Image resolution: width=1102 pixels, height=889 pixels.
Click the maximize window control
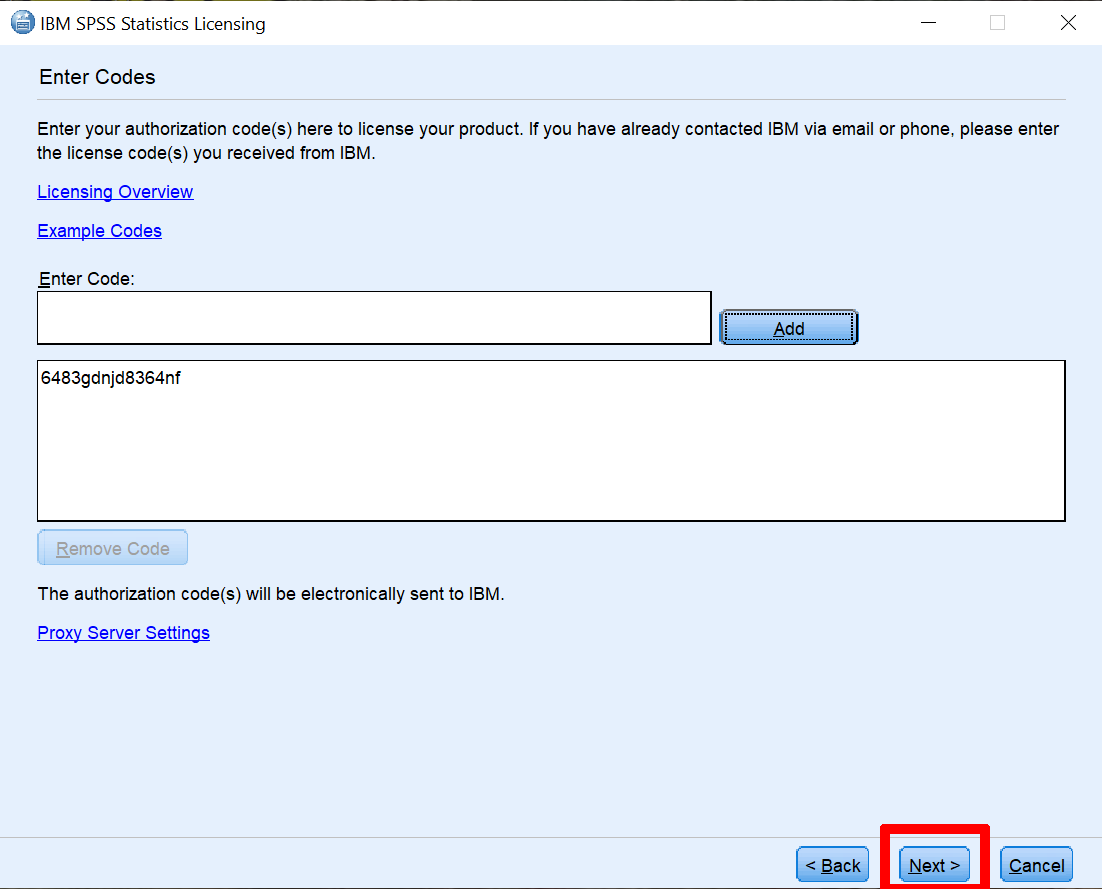tap(997, 22)
